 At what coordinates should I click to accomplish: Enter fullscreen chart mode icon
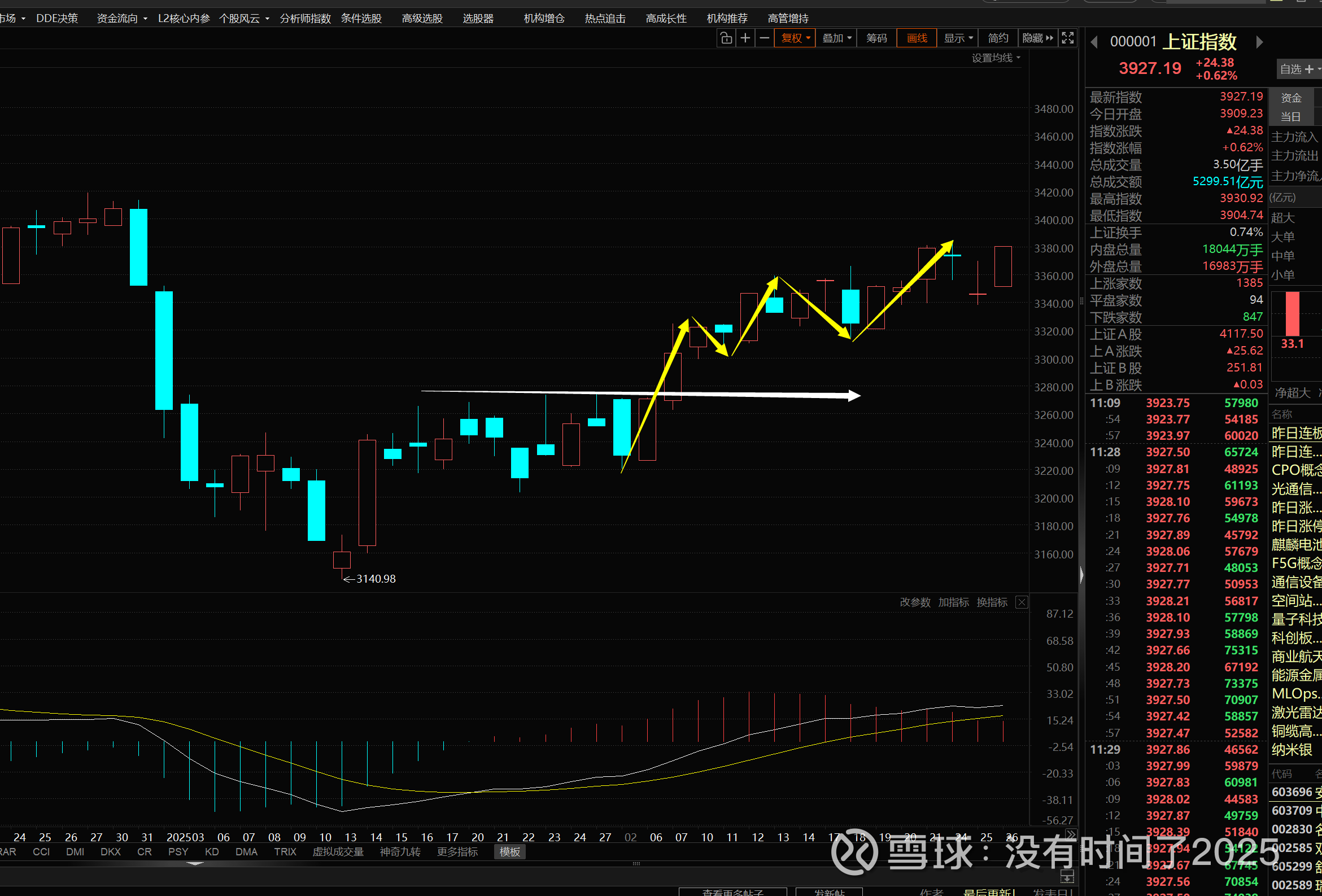(x=1068, y=38)
